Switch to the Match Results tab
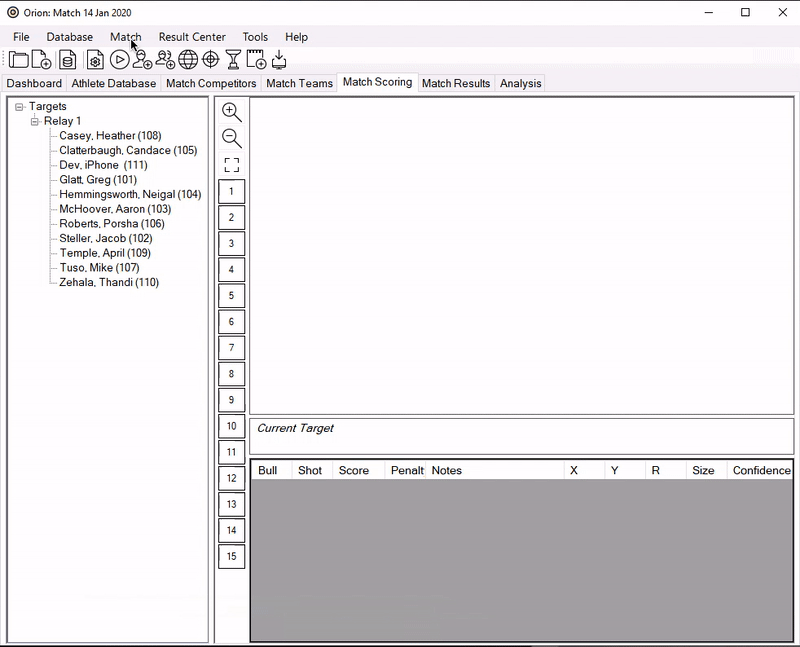 (456, 83)
